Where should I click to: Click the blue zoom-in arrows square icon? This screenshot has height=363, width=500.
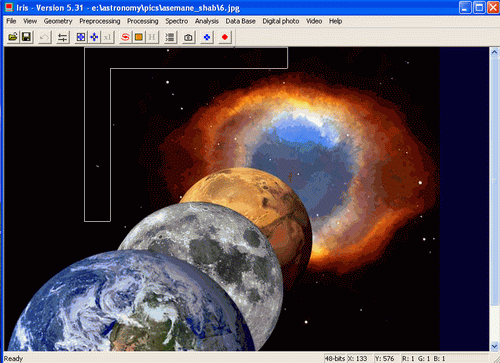point(81,37)
